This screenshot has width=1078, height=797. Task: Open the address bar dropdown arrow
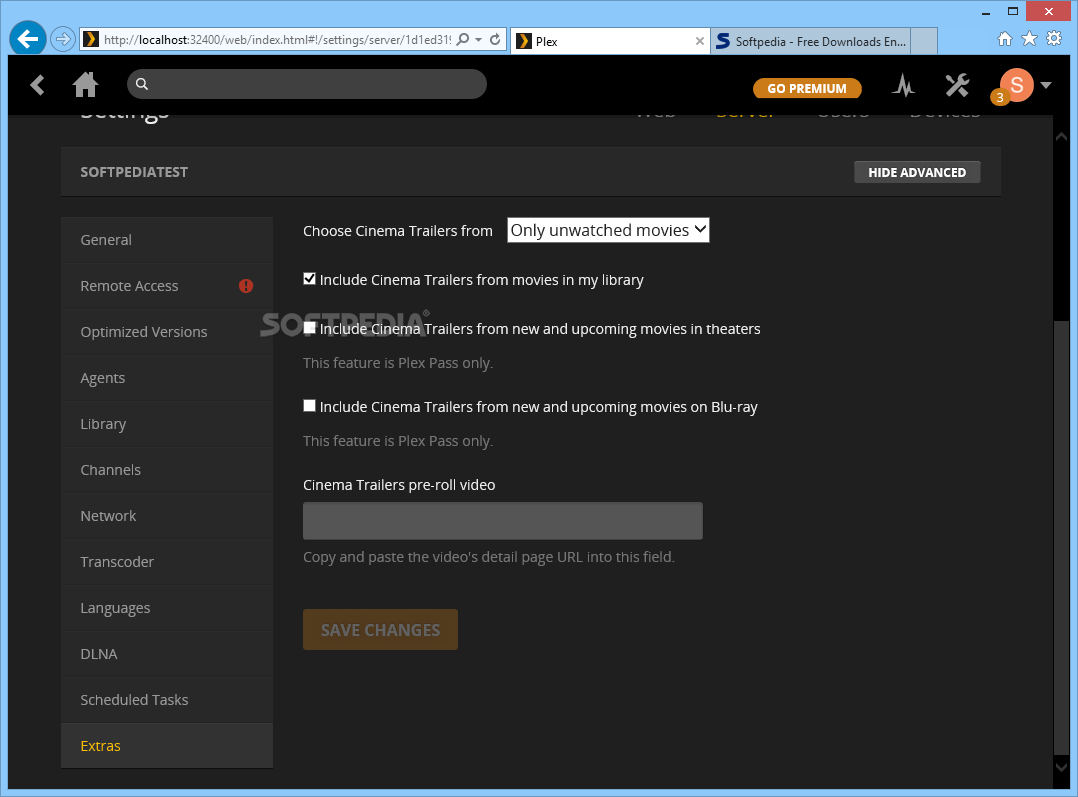(x=478, y=40)
